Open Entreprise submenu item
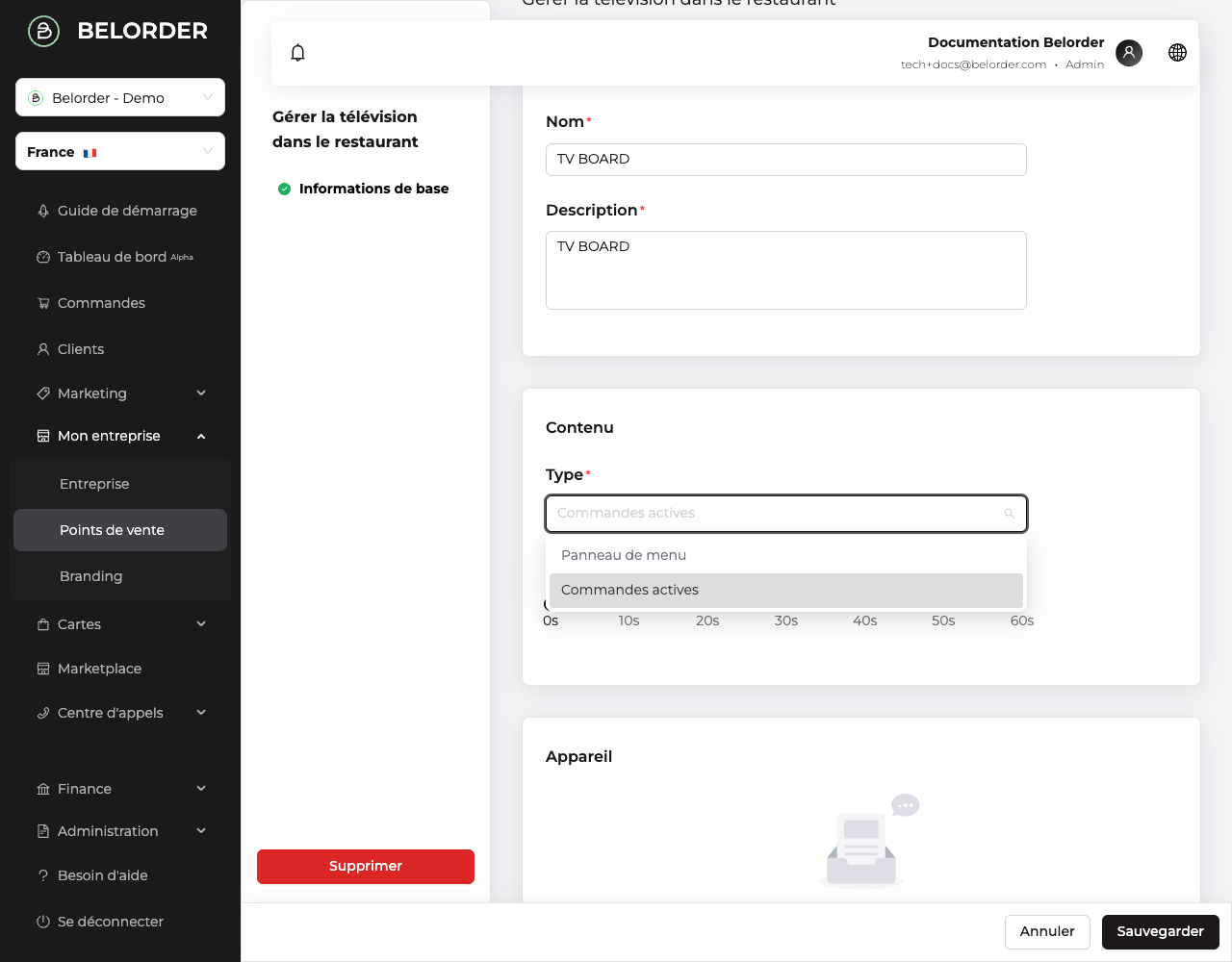Viewport: 1232px width, 962px height. 120,484
